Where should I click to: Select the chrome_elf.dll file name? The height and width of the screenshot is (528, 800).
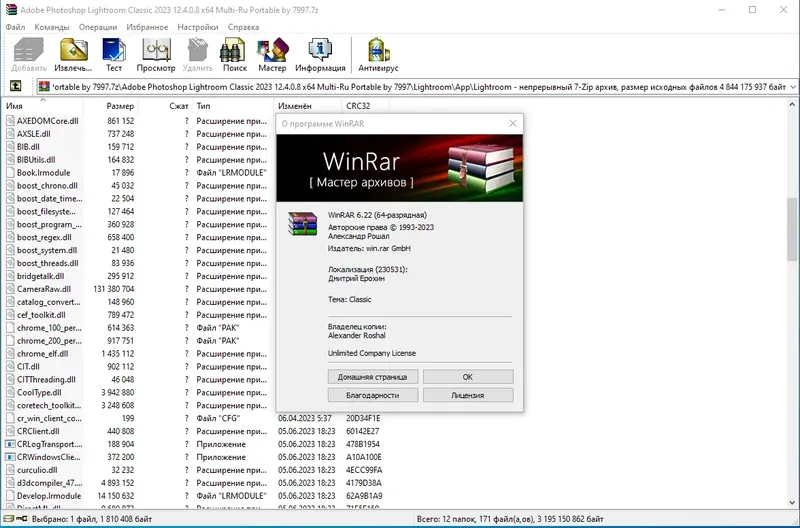point(42,354)
